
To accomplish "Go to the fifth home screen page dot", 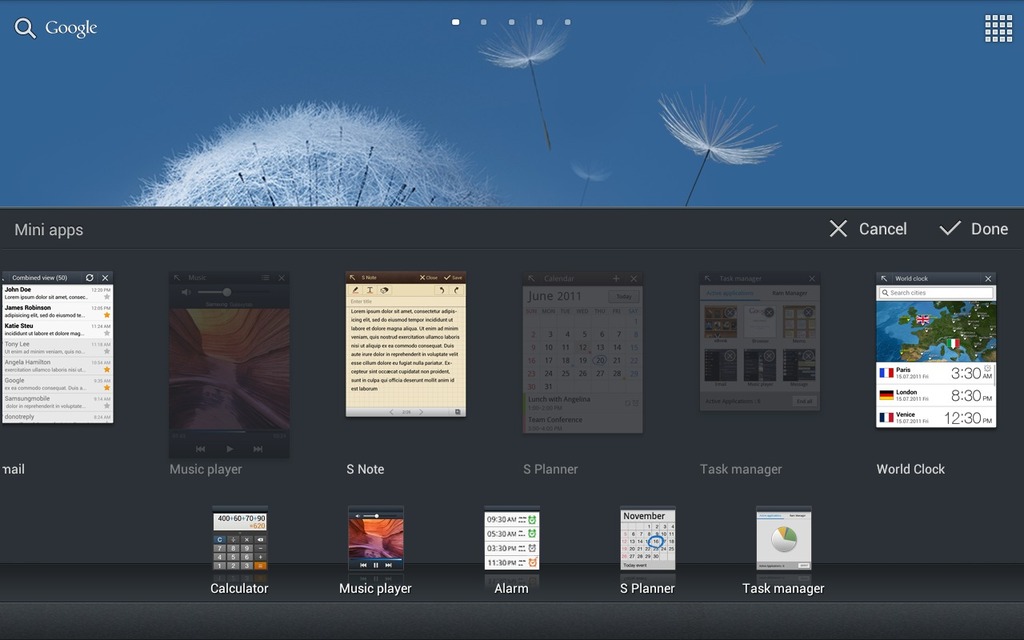I will coord(568,22).
